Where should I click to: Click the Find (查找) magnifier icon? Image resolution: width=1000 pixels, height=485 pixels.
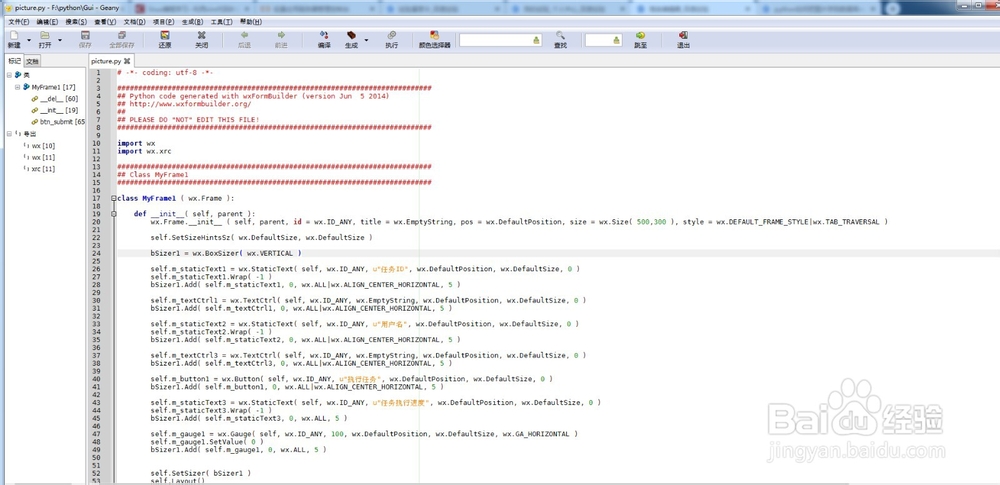tap(560, 35)
